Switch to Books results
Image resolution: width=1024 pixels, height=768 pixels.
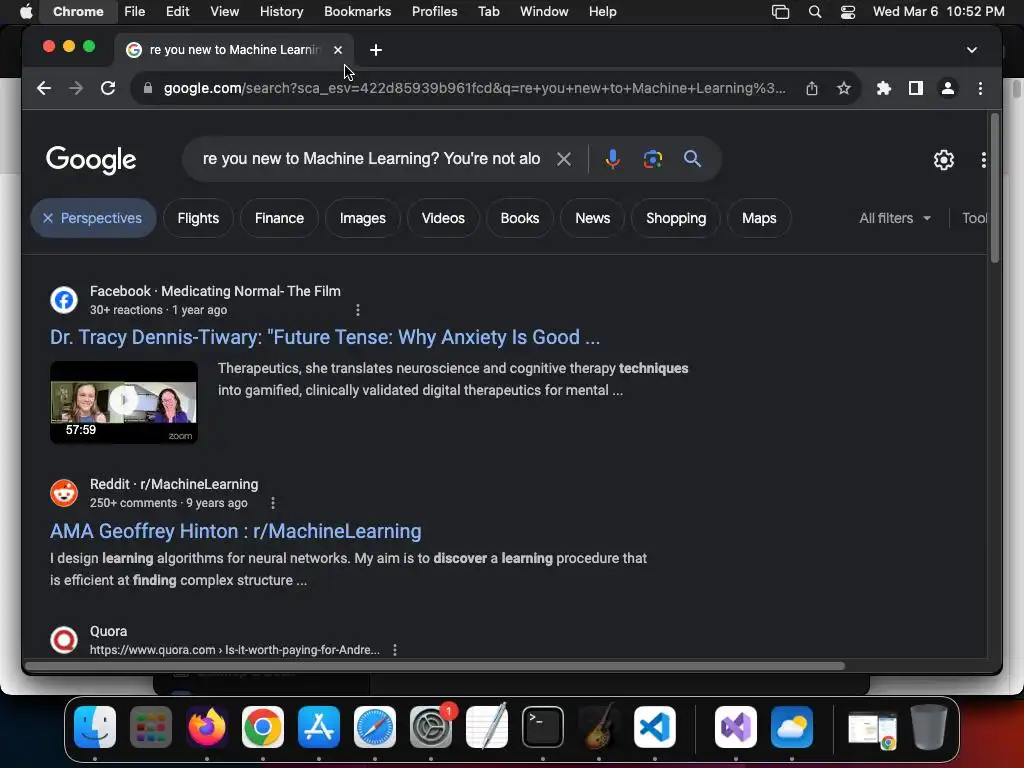520,218
